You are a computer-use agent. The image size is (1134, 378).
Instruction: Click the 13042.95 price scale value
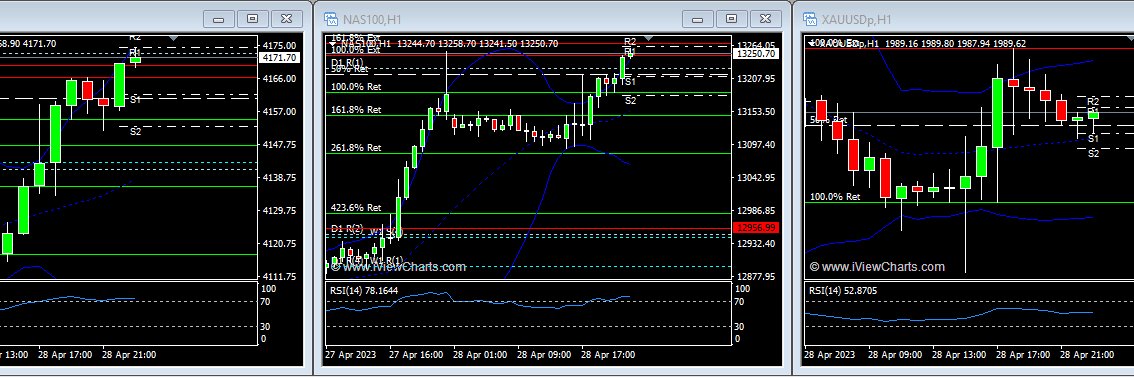click(x=755, y=177)
